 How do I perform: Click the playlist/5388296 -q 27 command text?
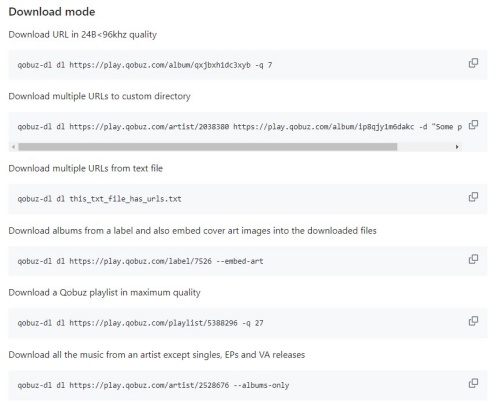click(x=140, y=323)
